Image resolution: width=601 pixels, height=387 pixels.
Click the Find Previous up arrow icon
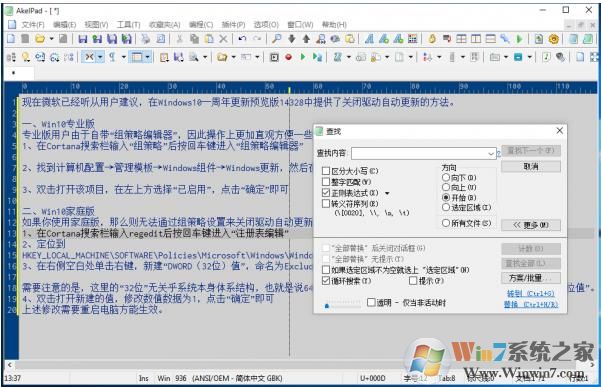coord(306,39)
